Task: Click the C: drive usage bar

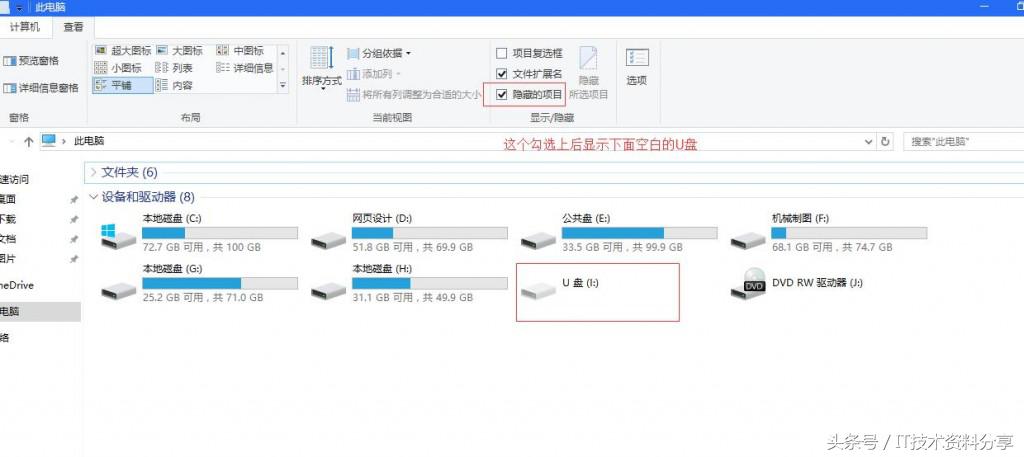Action: pos(220,233)
